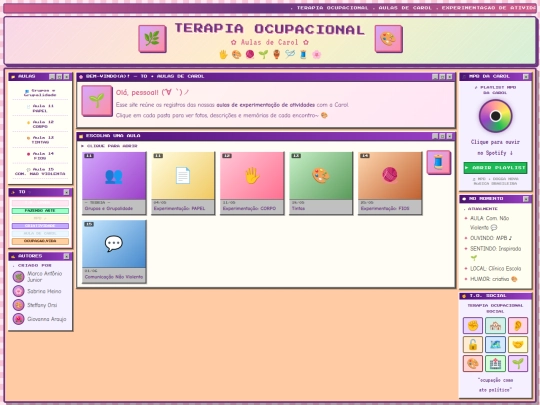The height and width of the screenshot is (405, 540).
Task: Click the seedling icon in T.O. Social
Action: click(x=518, y=364)
